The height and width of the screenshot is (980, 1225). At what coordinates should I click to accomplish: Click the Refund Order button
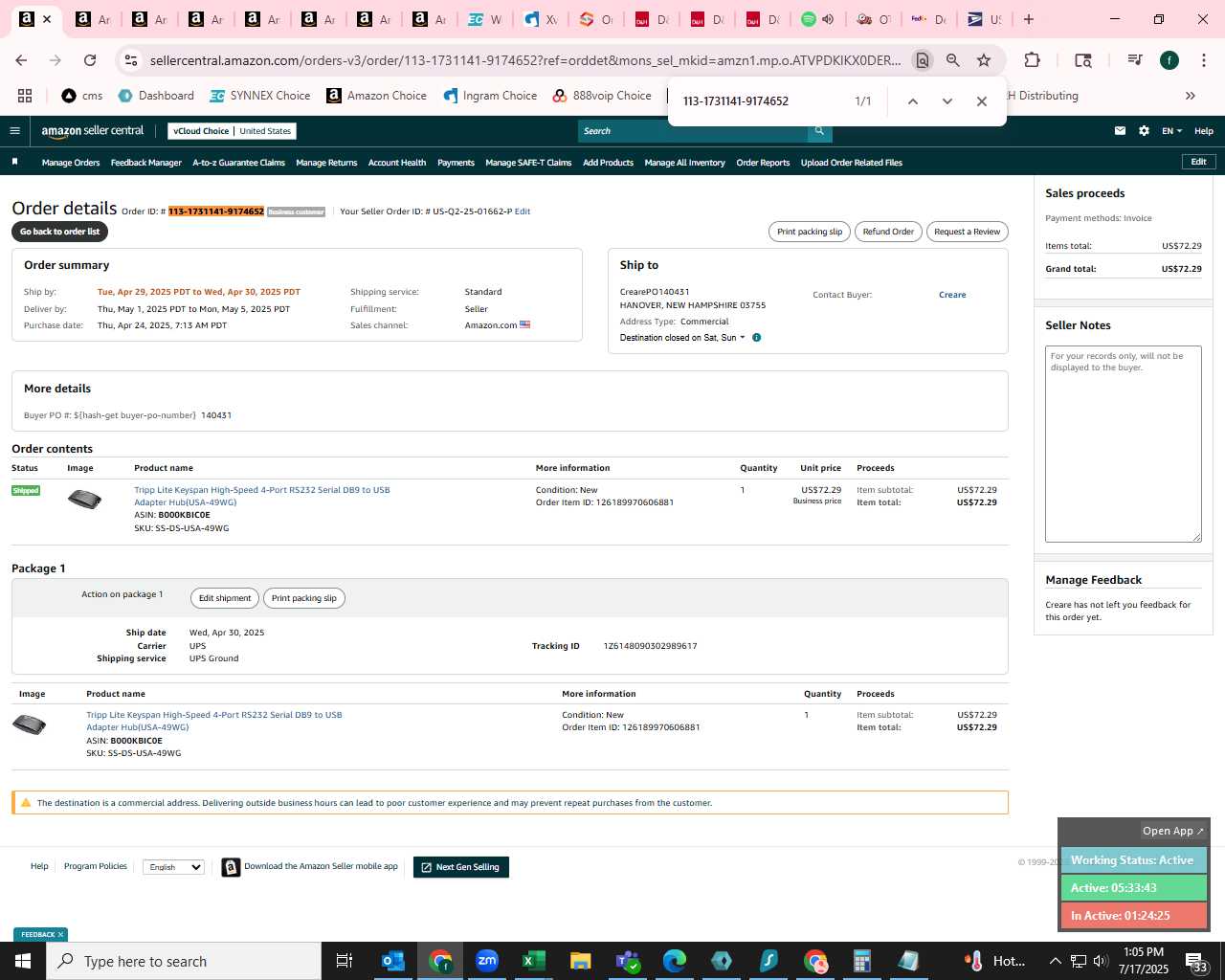pyautogui.click(x=888, y=232)
